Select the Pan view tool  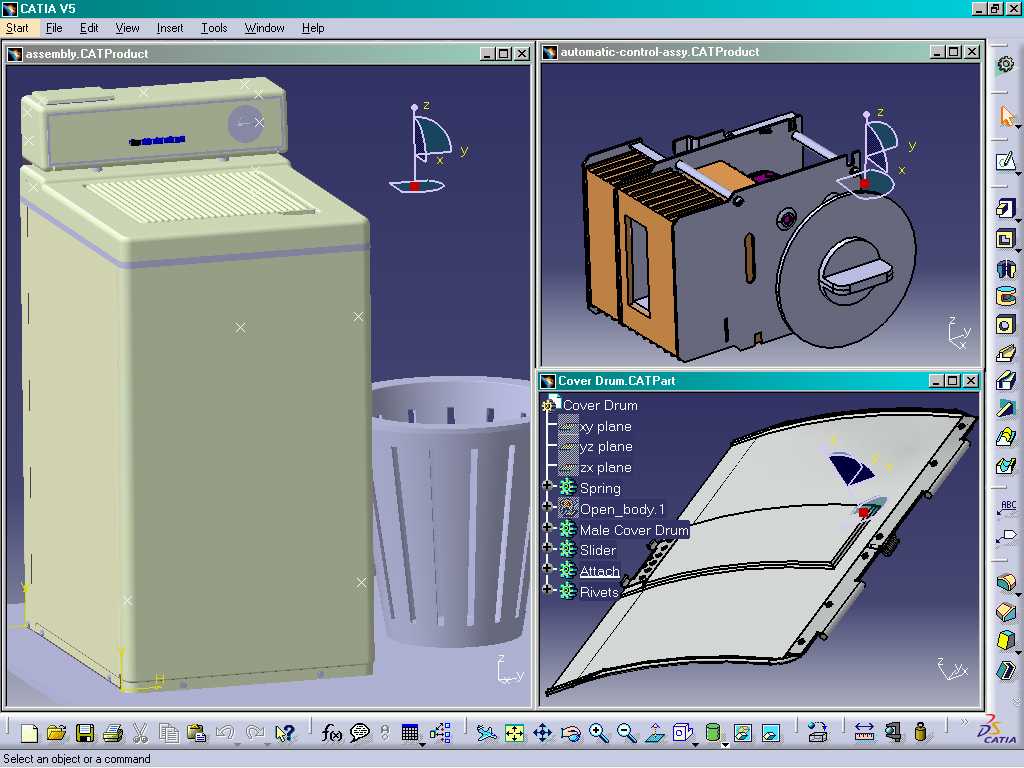542,733
